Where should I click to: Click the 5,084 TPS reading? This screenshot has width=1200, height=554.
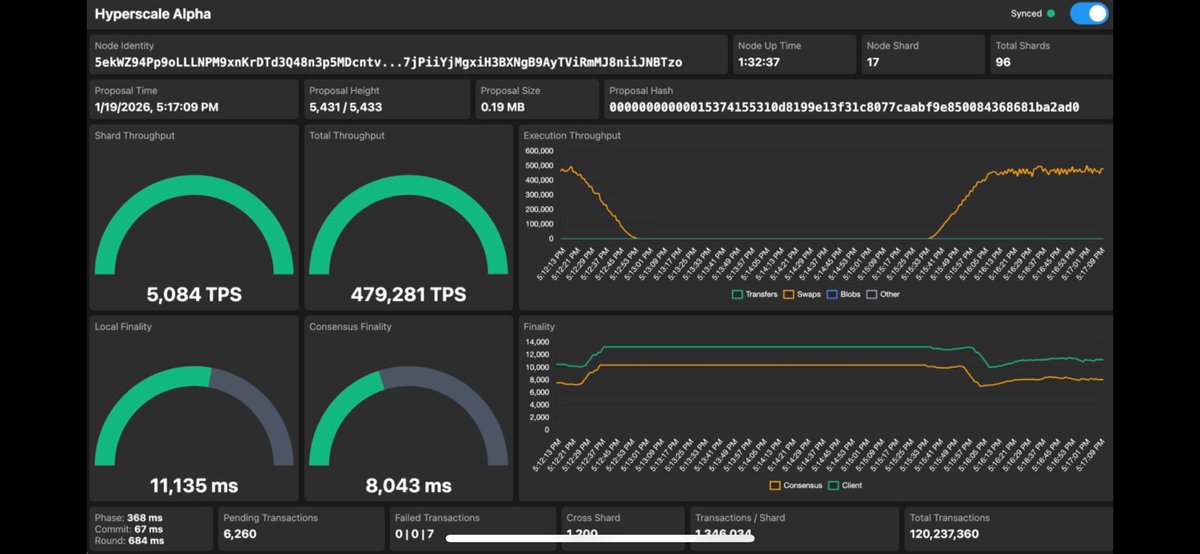[x=194, y=295]
